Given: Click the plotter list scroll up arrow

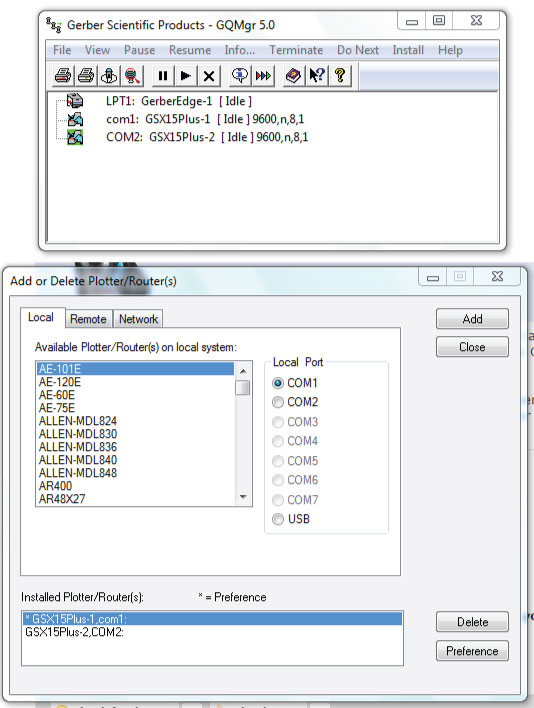Looking at the screenshot, I should (243, 371).
